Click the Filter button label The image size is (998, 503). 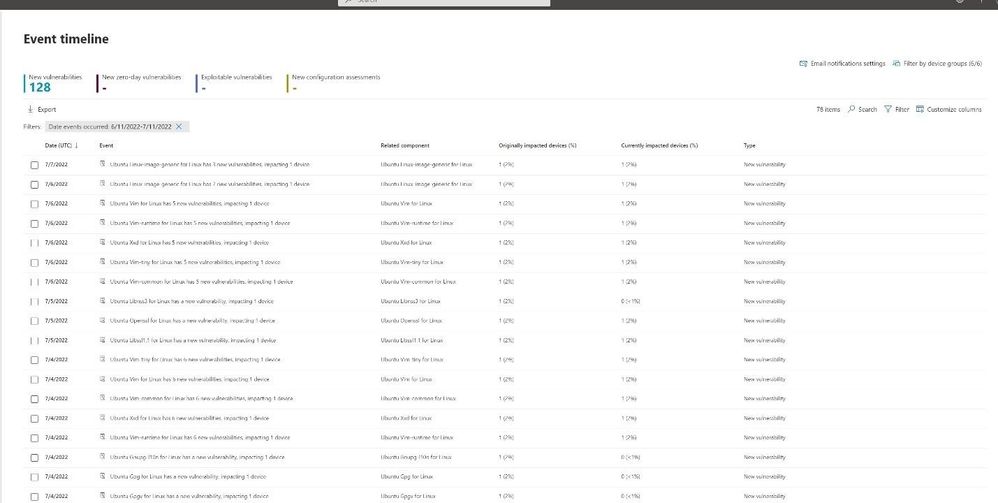[902, 110]
